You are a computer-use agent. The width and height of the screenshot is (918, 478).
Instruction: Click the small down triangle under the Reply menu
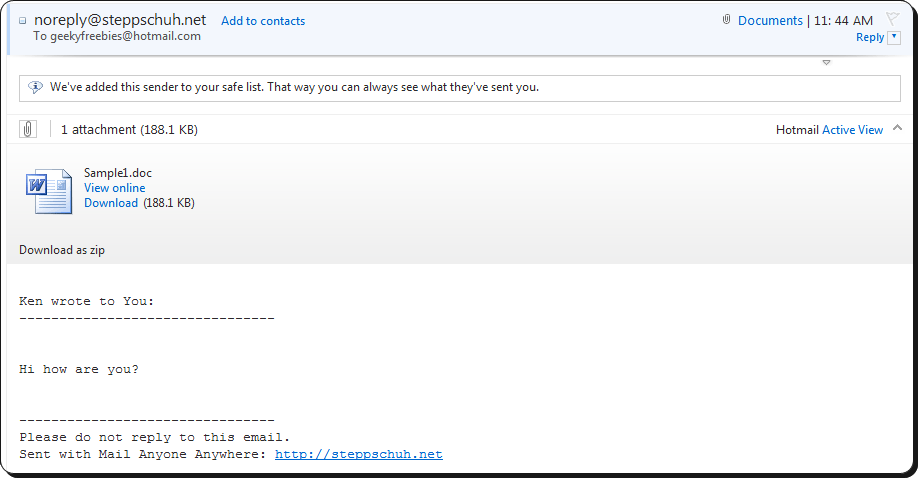pos(826,62)
